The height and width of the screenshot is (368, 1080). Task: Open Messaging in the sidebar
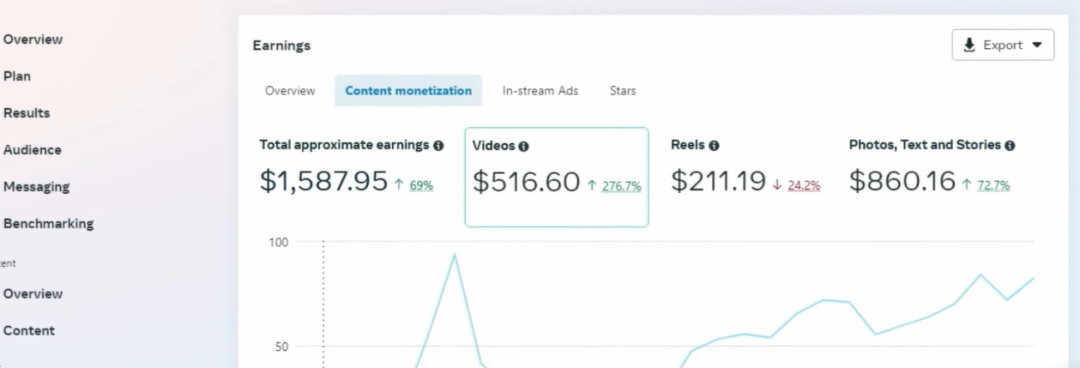(36, 186)
